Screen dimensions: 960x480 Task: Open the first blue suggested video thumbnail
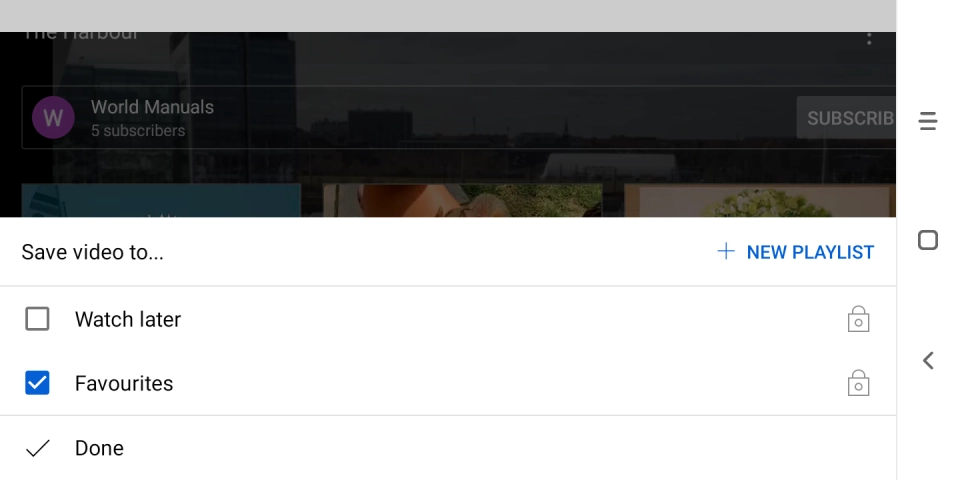coord(161,200)
